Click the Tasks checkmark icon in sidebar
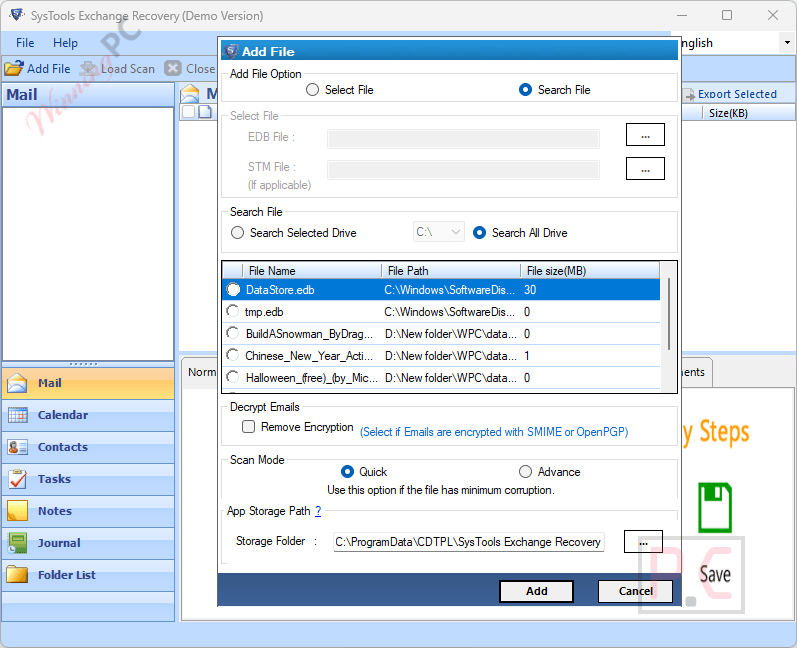Image resolution: width=797 pixels, height=648 pixels. pos(18,479)
